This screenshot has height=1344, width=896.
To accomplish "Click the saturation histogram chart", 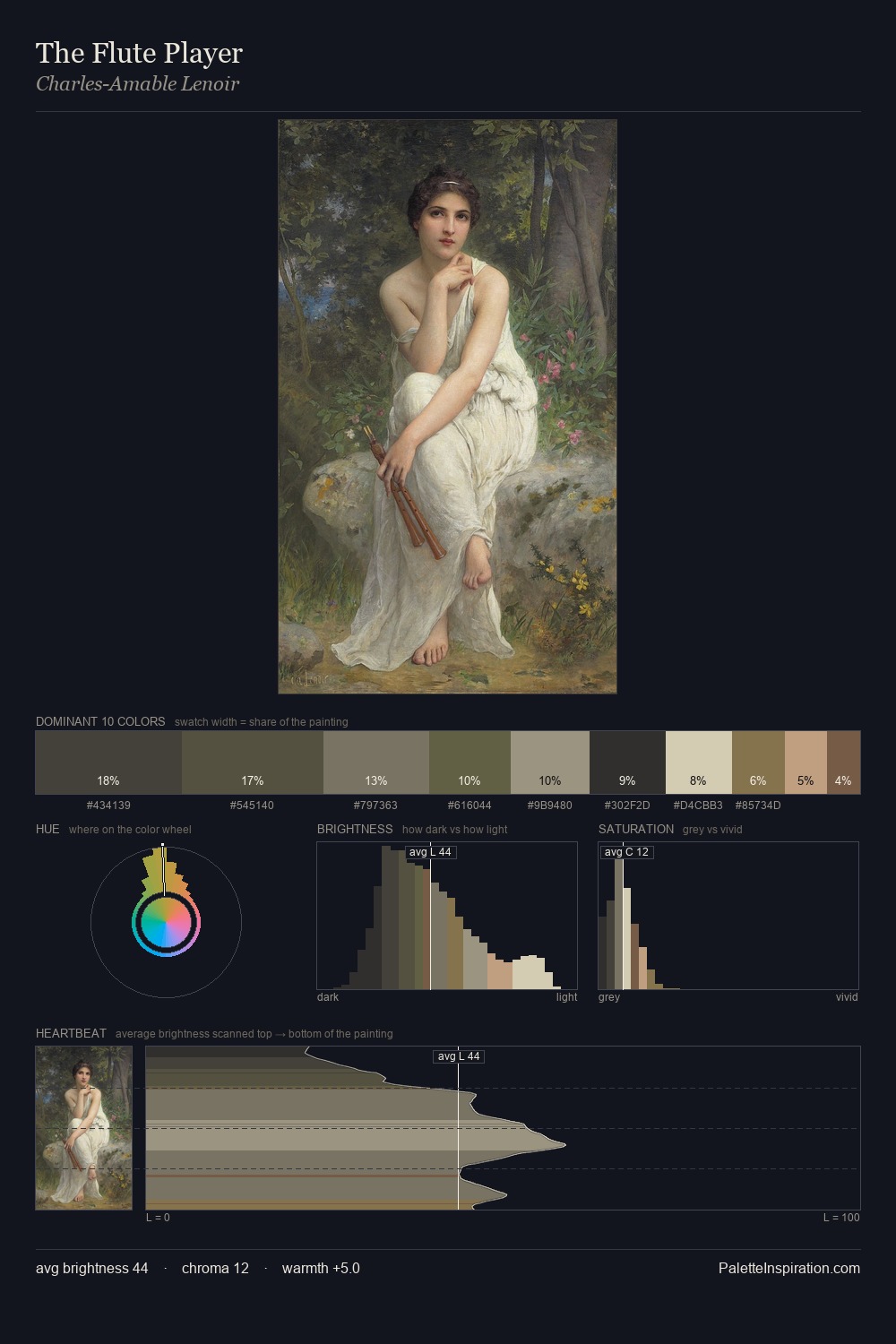I will click(728, 916).
